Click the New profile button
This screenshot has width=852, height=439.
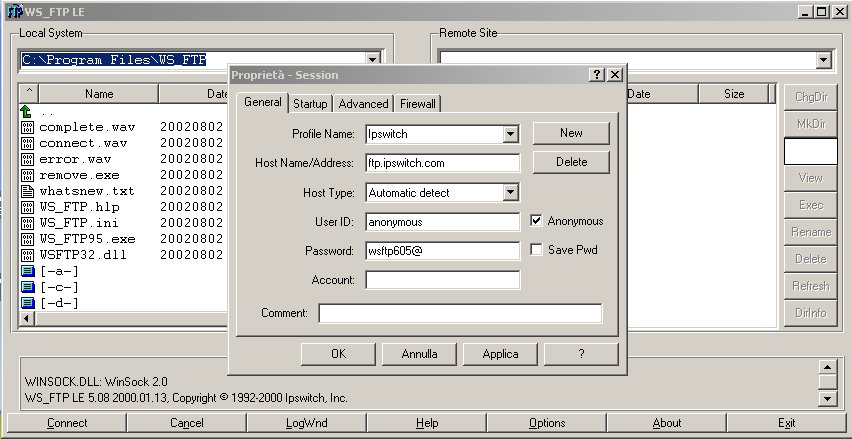click(x=571, y=133)
